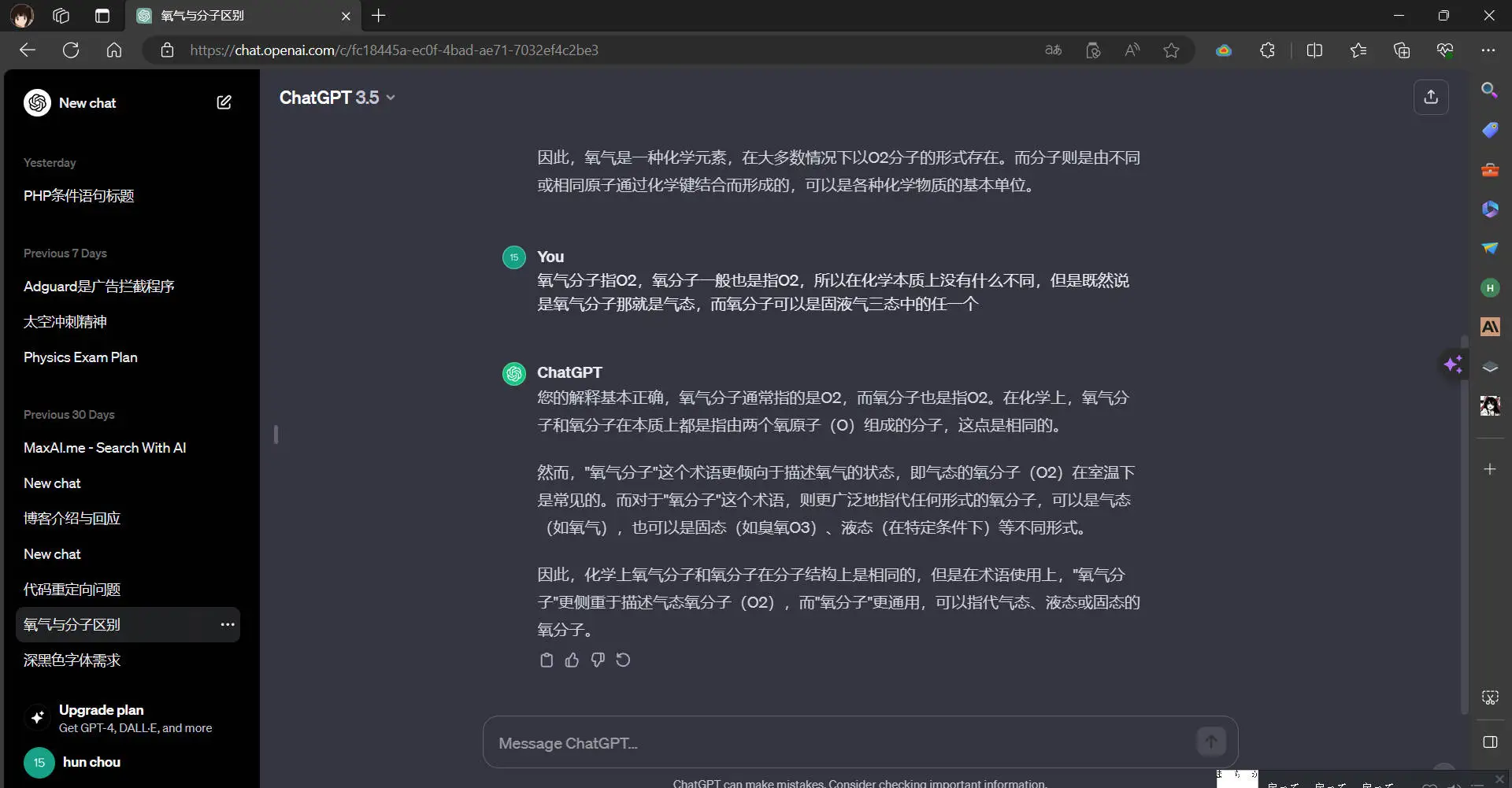Copy the ChatGPT response to clipboard
Viewport: 1512px width, 788px height.
tap(547, 660)
